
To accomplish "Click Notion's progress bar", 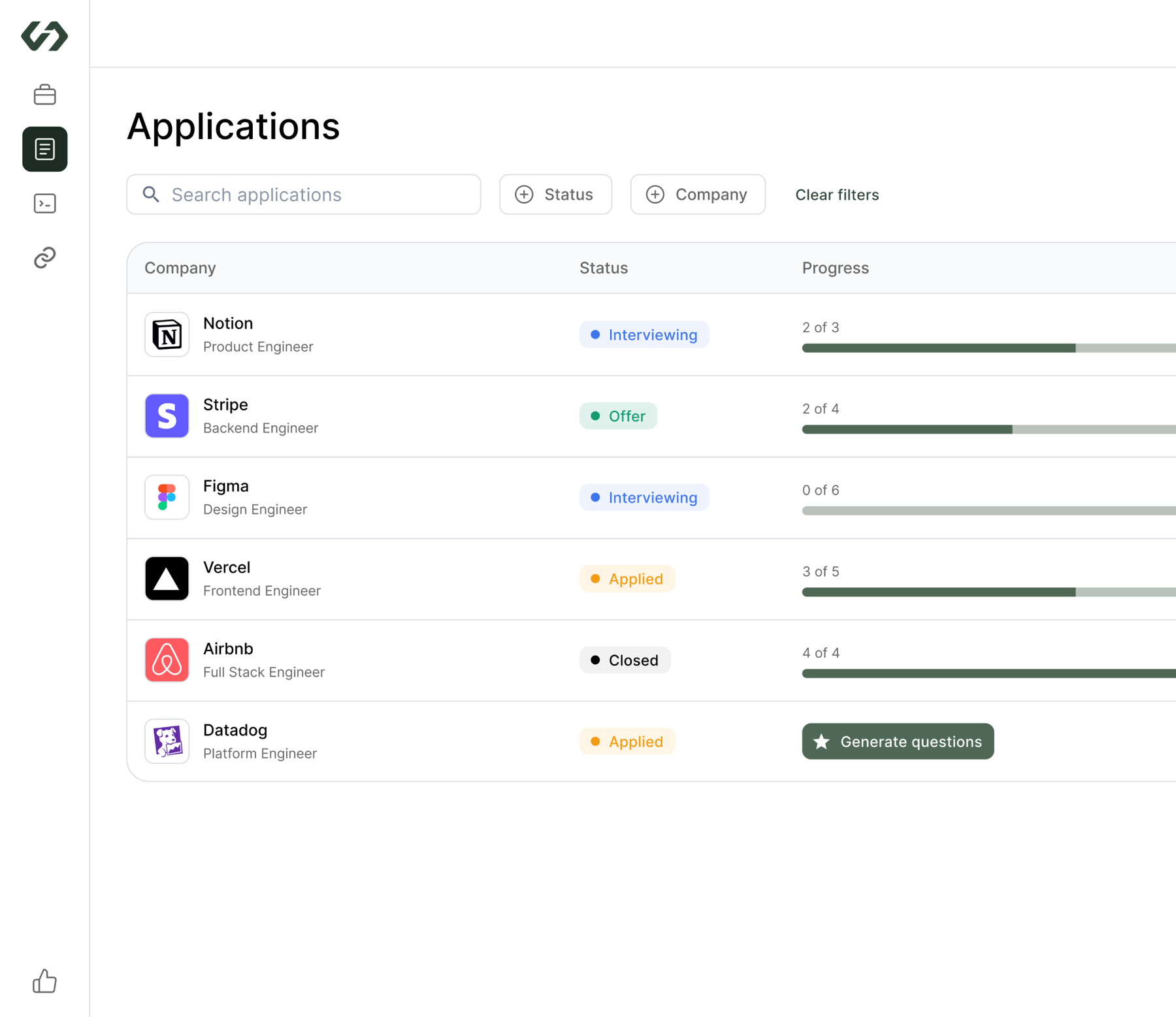I will 989,348.
